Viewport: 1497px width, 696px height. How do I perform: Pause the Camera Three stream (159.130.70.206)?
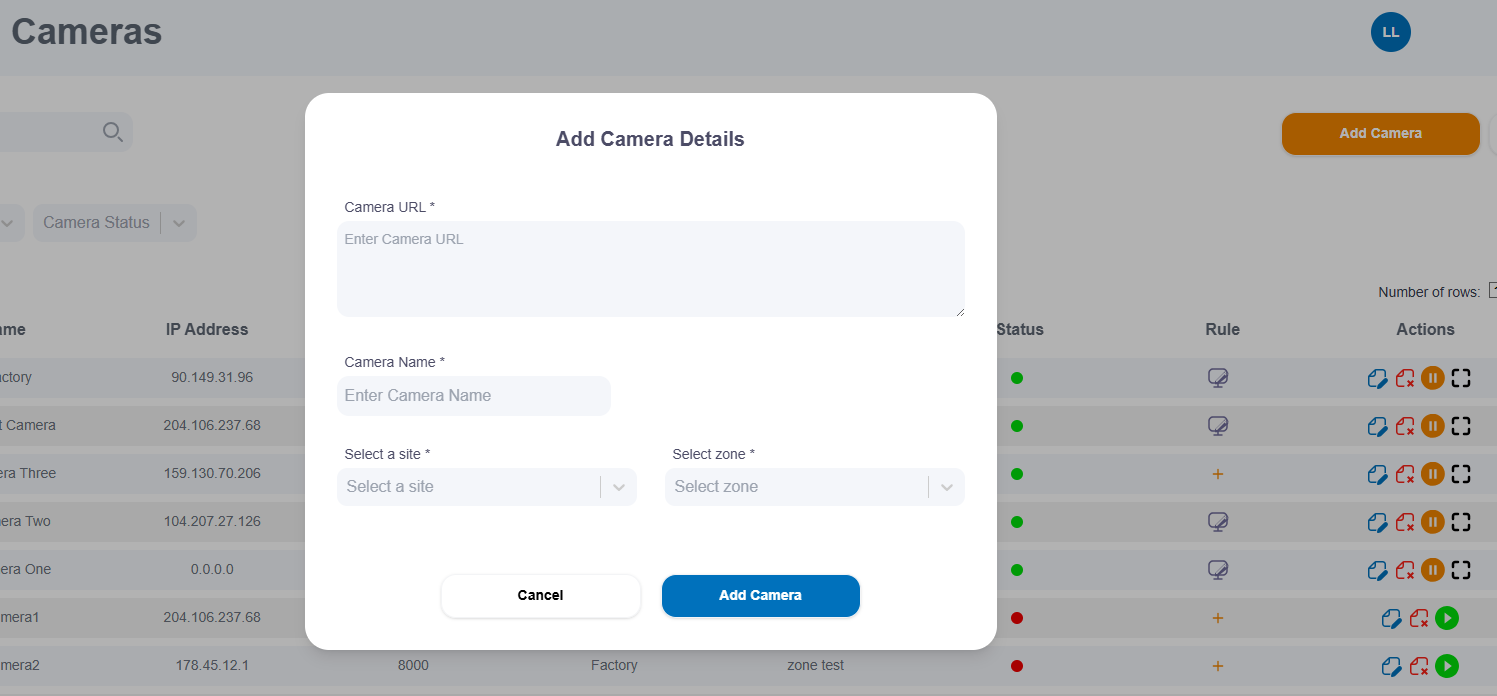pos(1433,474)
